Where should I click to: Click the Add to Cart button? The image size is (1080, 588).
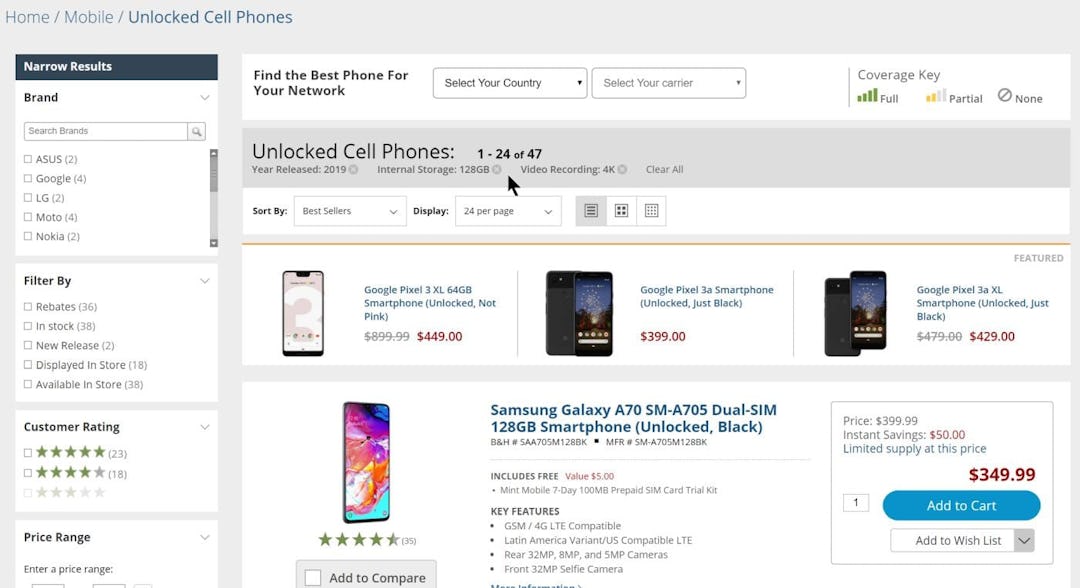960,505
